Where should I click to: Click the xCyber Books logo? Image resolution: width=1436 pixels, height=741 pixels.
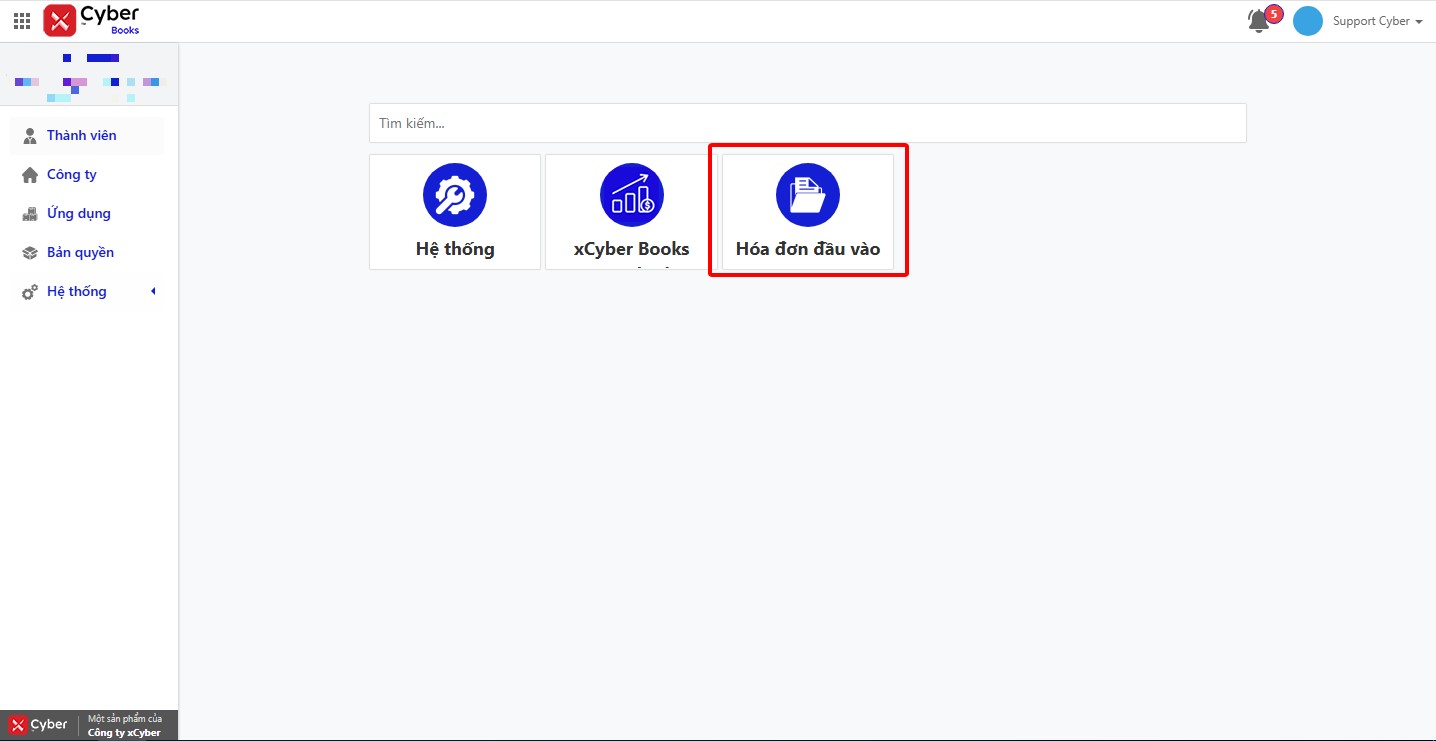(x=92, y=20)
